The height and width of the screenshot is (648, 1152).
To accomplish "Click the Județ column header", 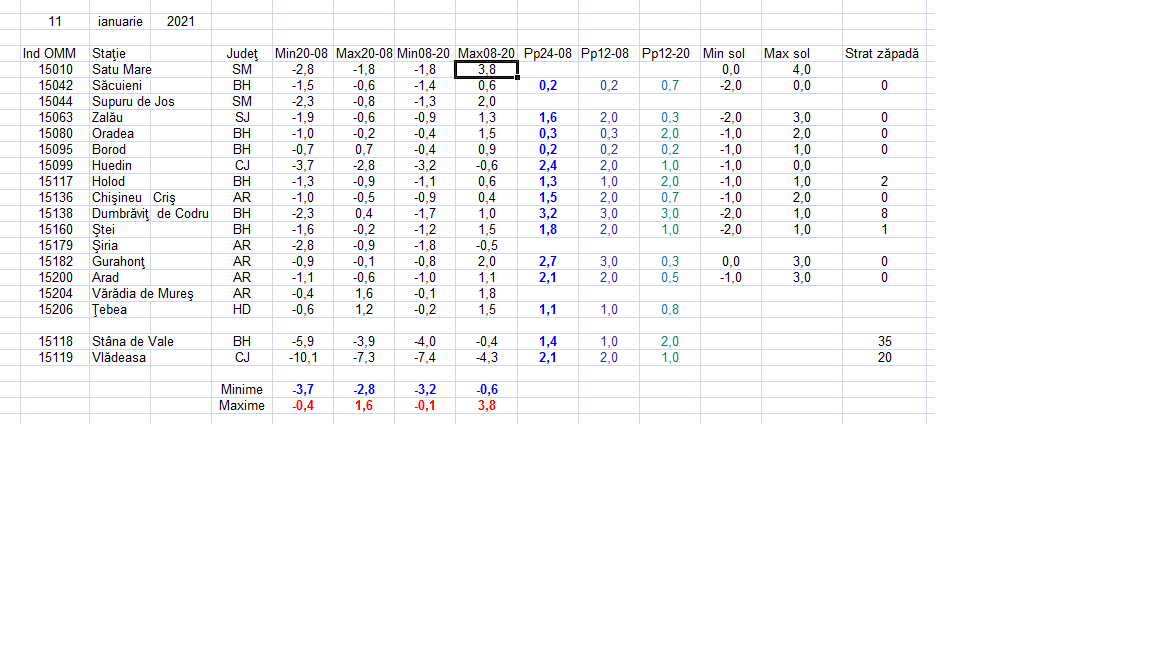I will click(x=242, y=54).
